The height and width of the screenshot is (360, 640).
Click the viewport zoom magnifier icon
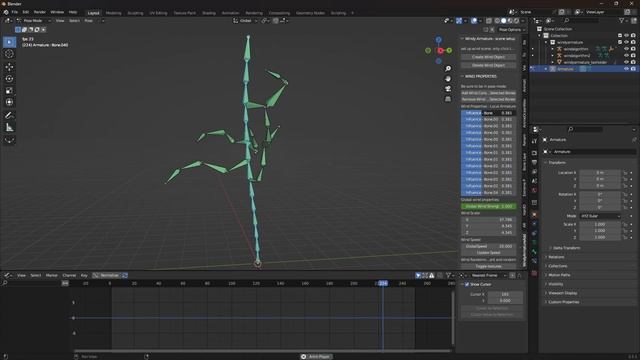tap(448, 69)
